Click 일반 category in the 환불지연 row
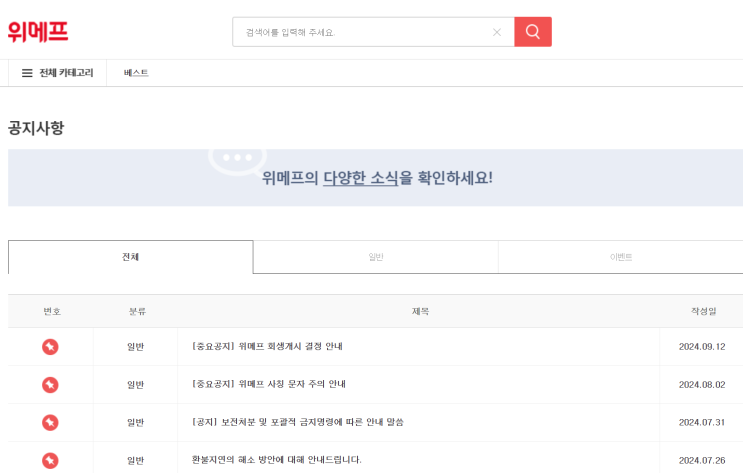Screen dimensions: 743x473 (x=136, y=460)
